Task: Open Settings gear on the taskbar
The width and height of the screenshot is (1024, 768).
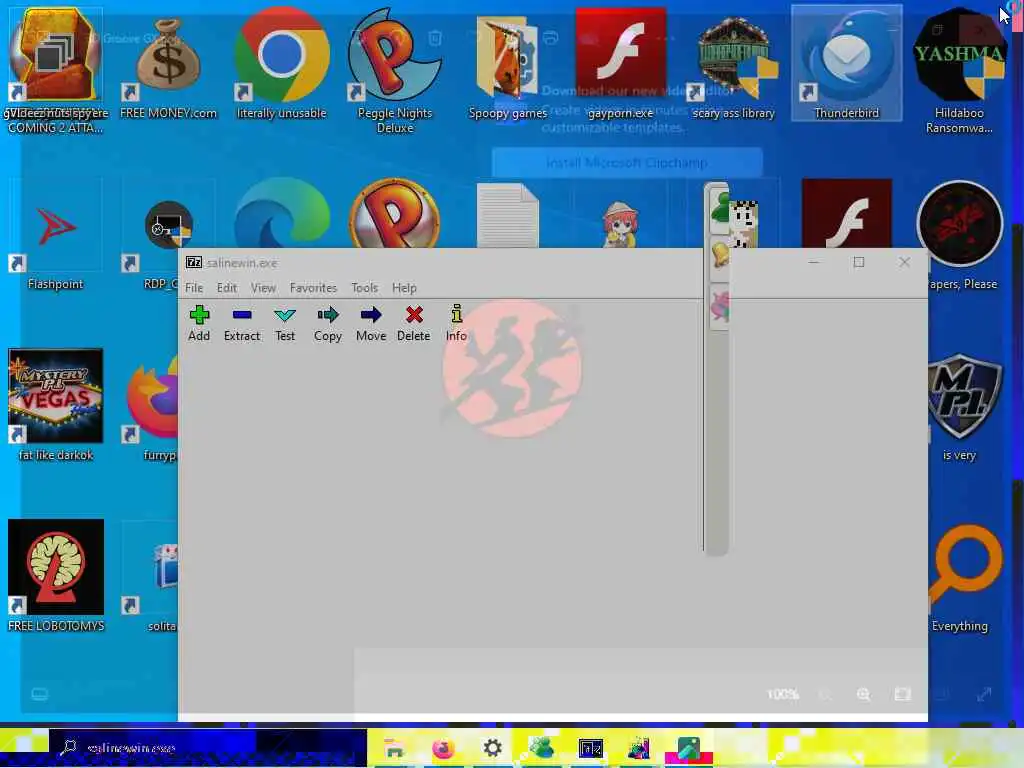Action: click(x=492, y=748)
